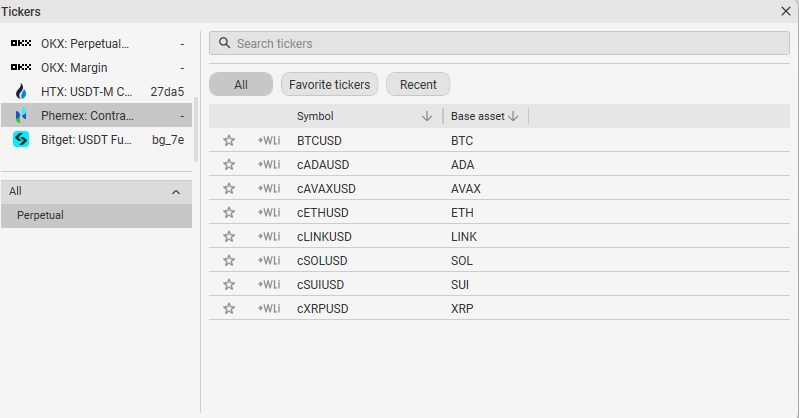Screen dimensions: 799x418
Task: Collapse the All category section
Action: click(176, 191)
